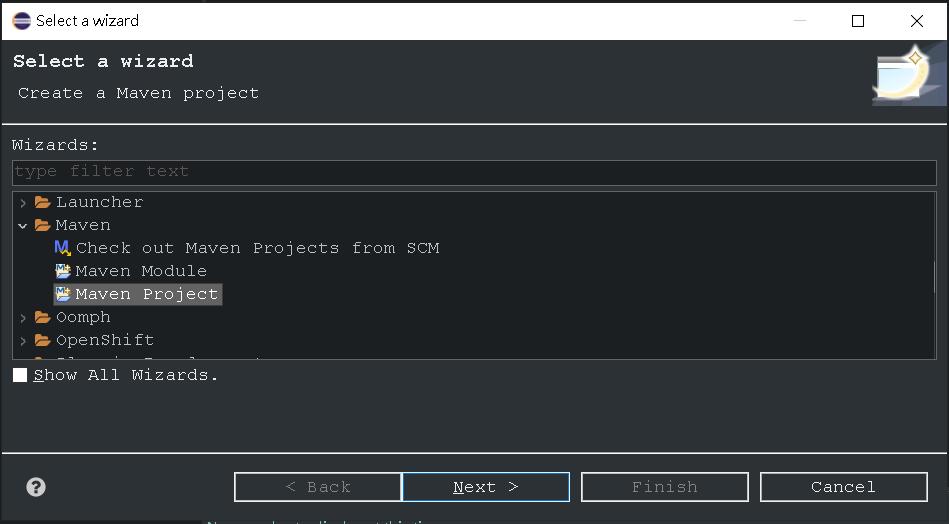
Task: Click the Maven folder icon
Action: tap(42, 225)
